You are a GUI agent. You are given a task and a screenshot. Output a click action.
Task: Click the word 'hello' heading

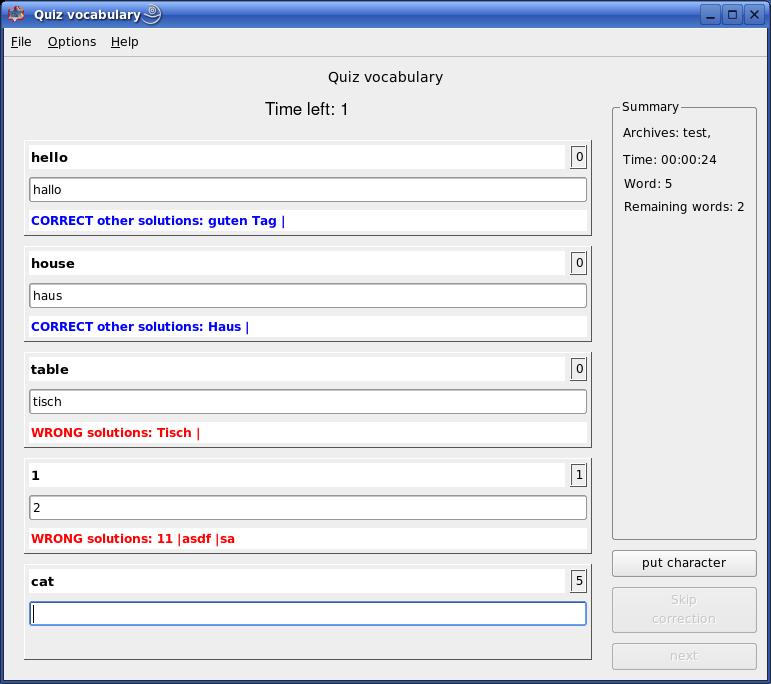[49, 157]
